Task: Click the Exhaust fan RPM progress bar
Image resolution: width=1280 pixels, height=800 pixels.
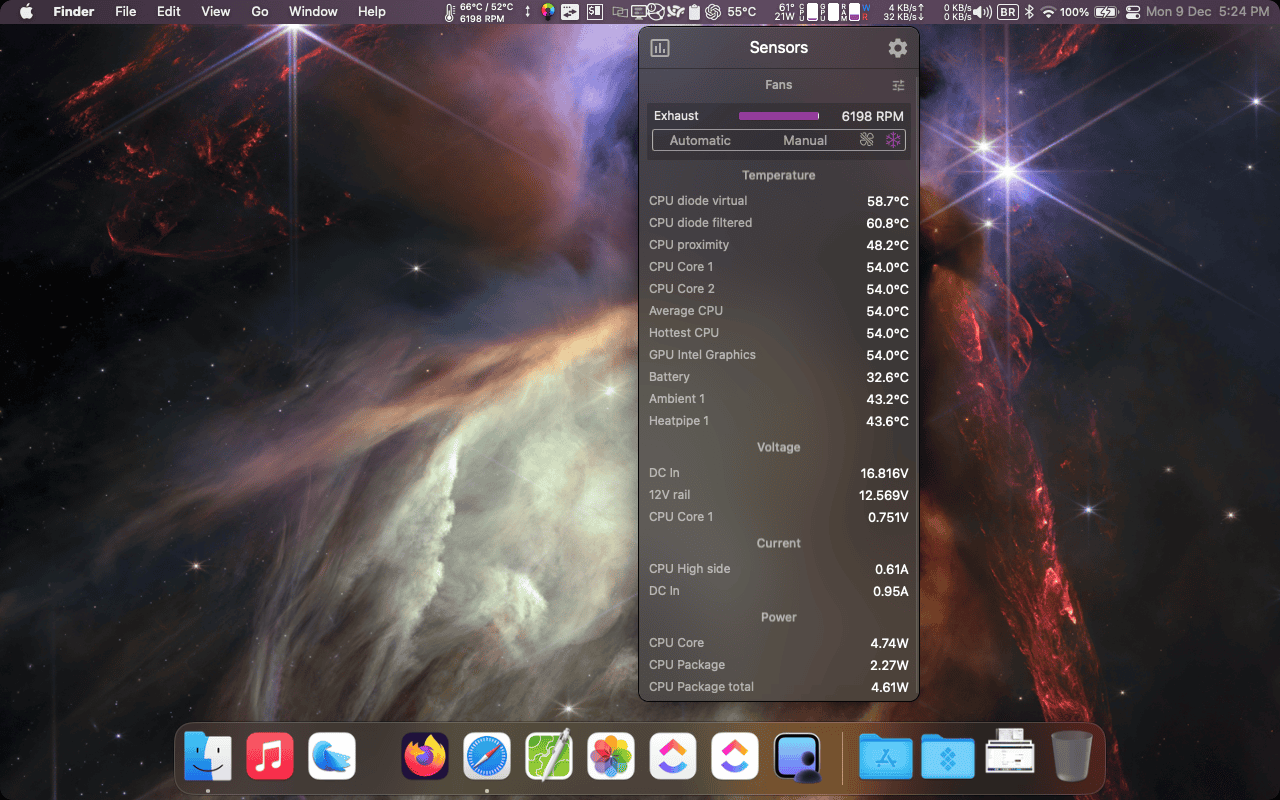Action: coord(778,116)
